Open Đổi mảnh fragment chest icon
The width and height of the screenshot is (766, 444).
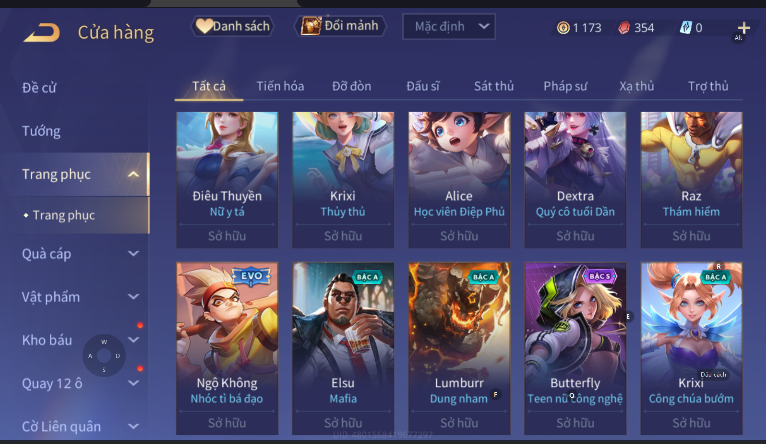pyautogui.click(x=311, y=26)
